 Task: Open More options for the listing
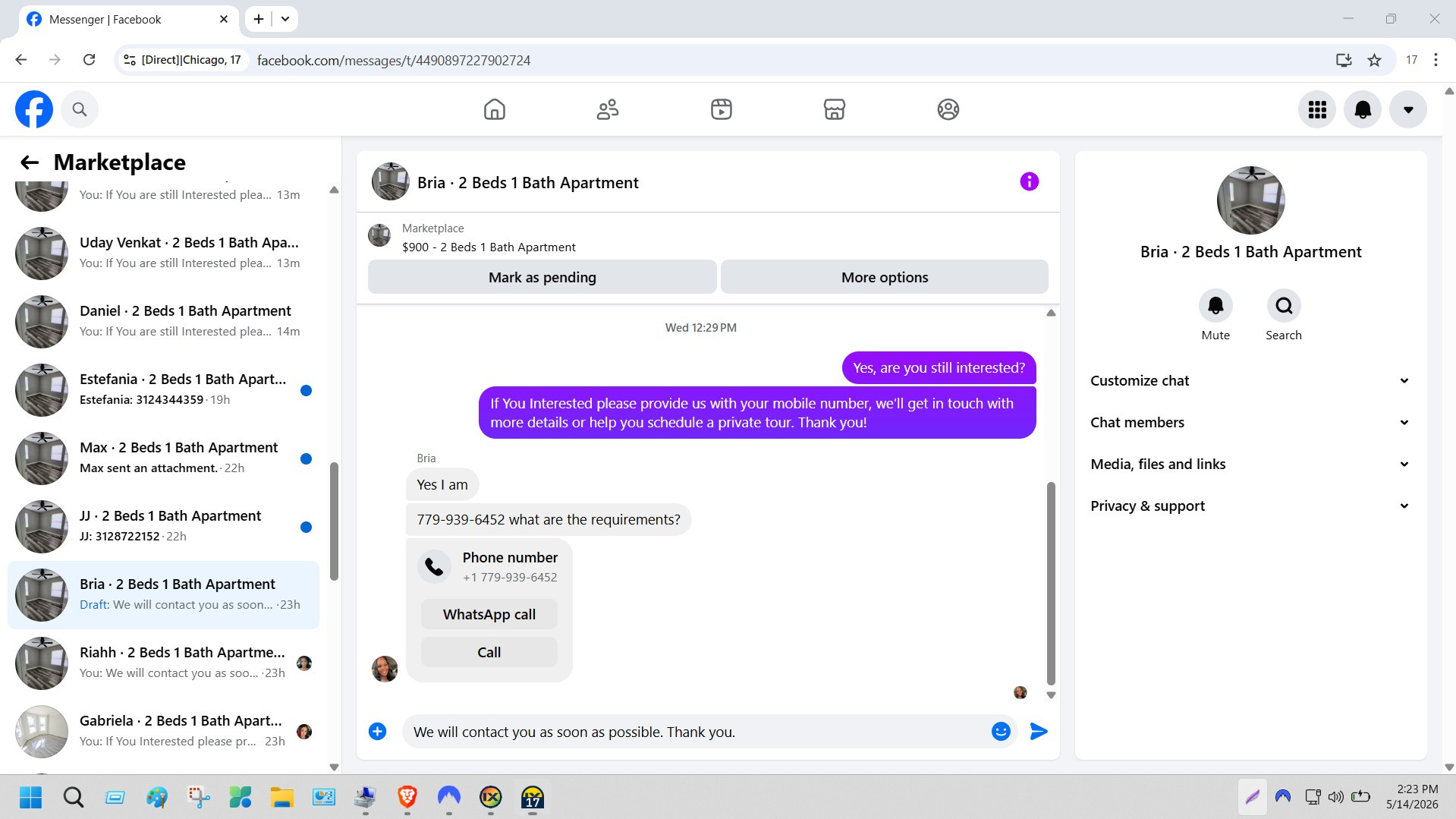click(885, 277)
